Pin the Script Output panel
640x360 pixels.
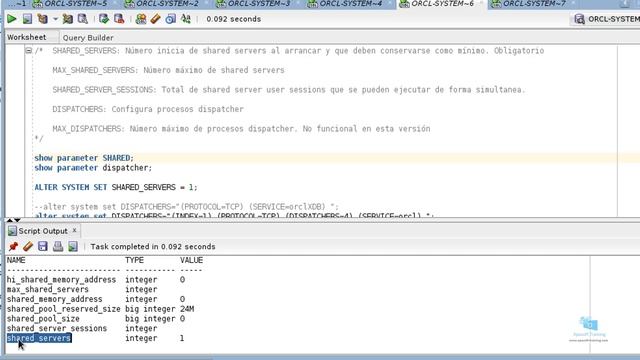(13, 246)
